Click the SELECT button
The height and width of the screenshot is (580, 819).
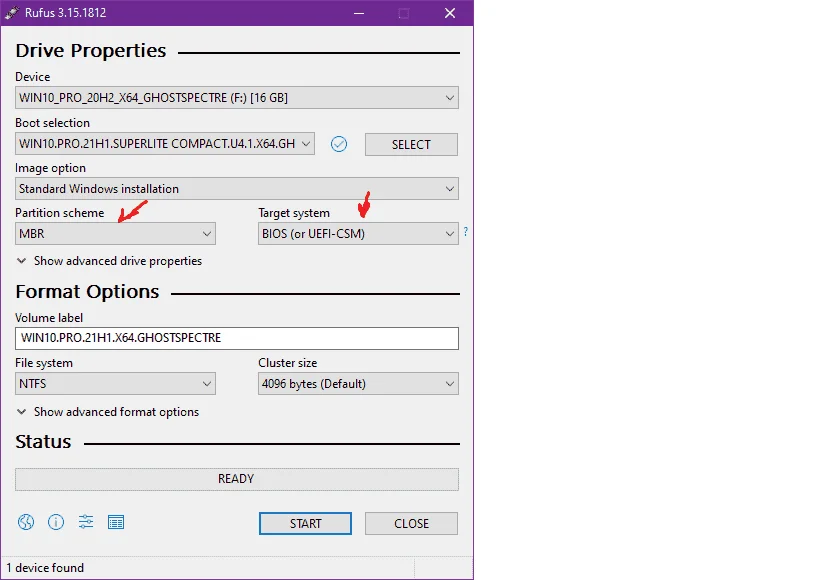[x=411, y=144]
